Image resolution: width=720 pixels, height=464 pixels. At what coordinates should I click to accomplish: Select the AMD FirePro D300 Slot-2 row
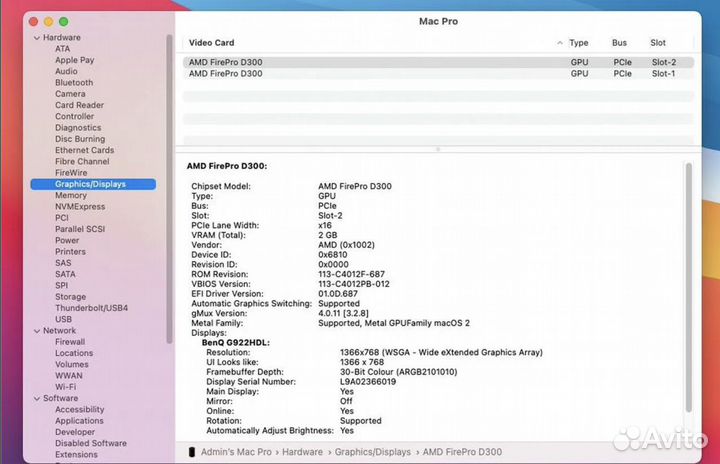(438, 62)
